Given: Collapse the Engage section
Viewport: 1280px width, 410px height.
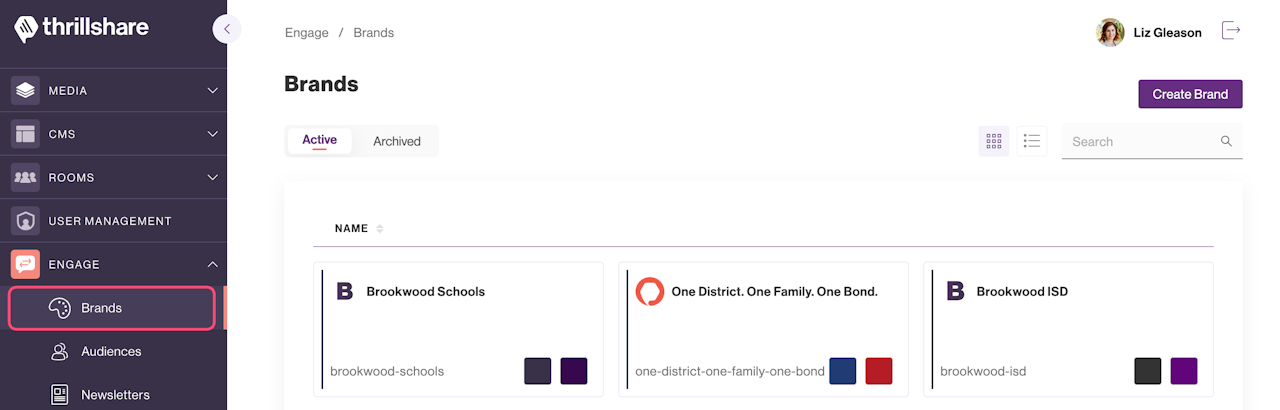Looking at the screenshot, I should 212,264.
